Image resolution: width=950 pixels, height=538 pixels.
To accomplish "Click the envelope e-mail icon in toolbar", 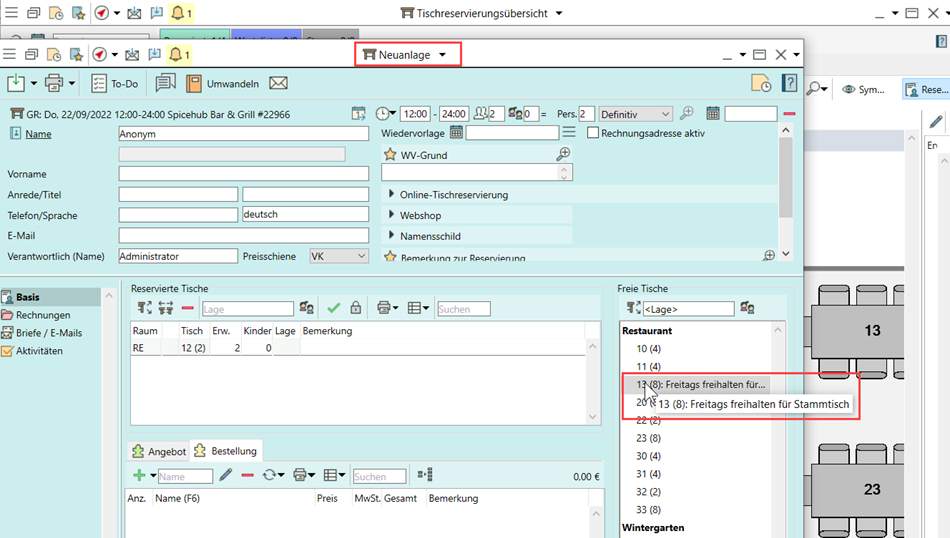I will (278, 84).
